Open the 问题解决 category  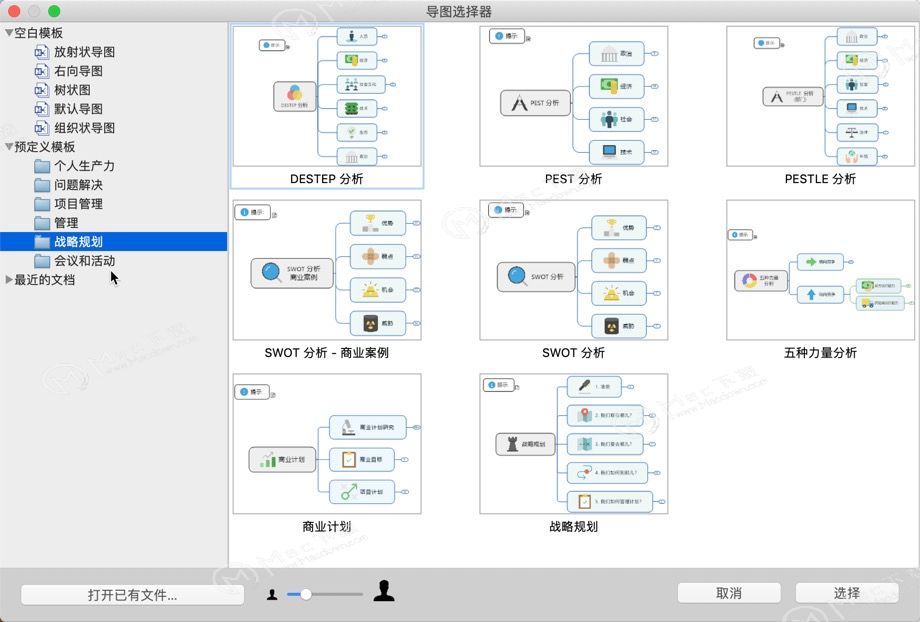pos(79,185)
